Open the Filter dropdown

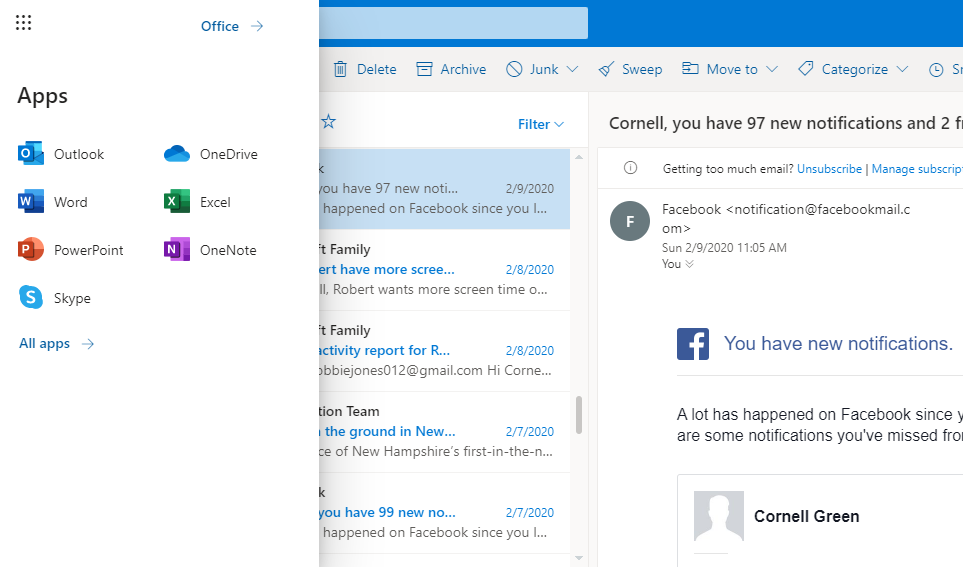tap(540, 124)
